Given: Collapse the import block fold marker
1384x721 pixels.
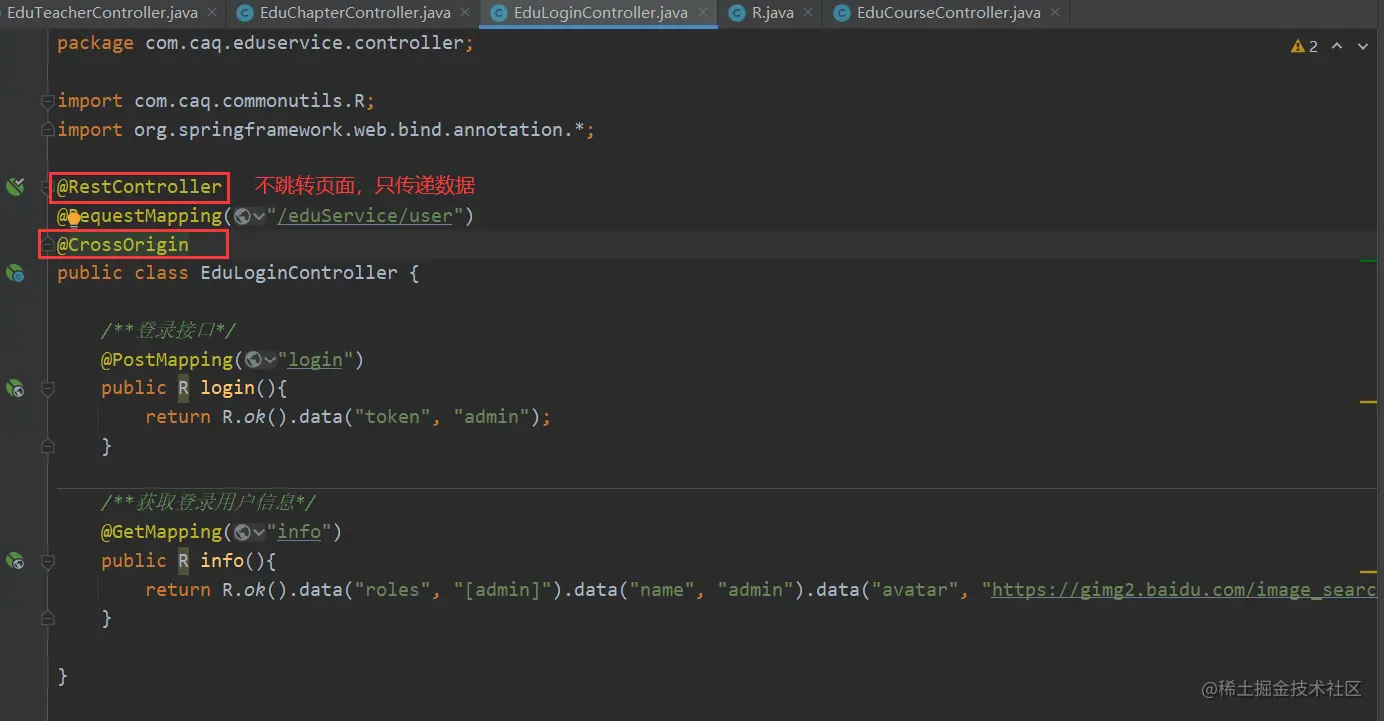Looking at the screenshot, I should pyautogui.click(x=47, y=101).
